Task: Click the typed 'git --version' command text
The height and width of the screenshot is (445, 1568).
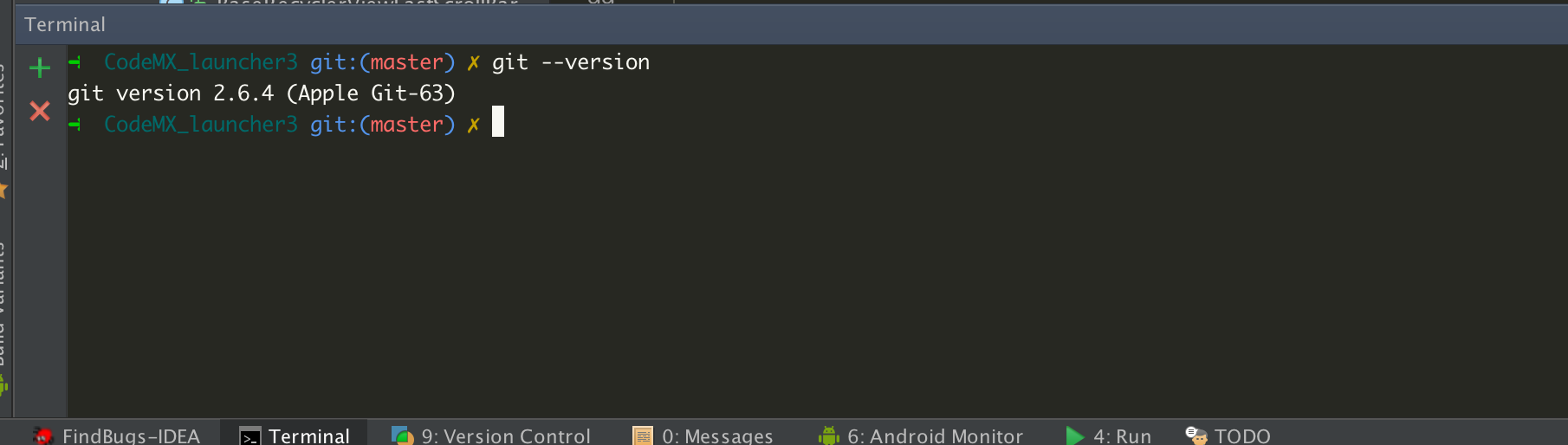Action: coord(570,62)
